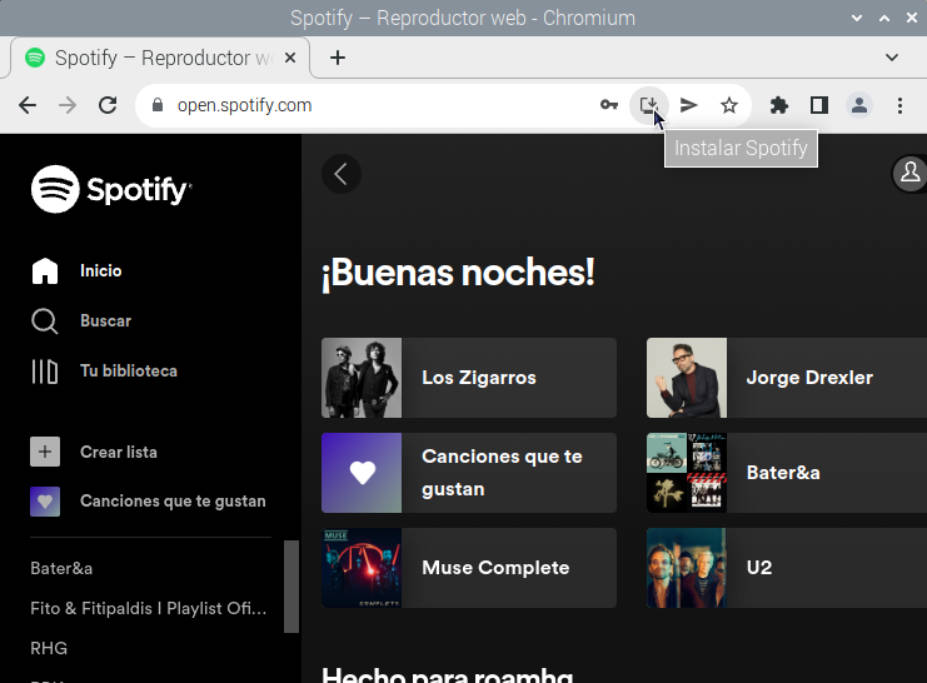Click the U2 band photo thumbnail
927x683 pixels.
click(686, 568)
